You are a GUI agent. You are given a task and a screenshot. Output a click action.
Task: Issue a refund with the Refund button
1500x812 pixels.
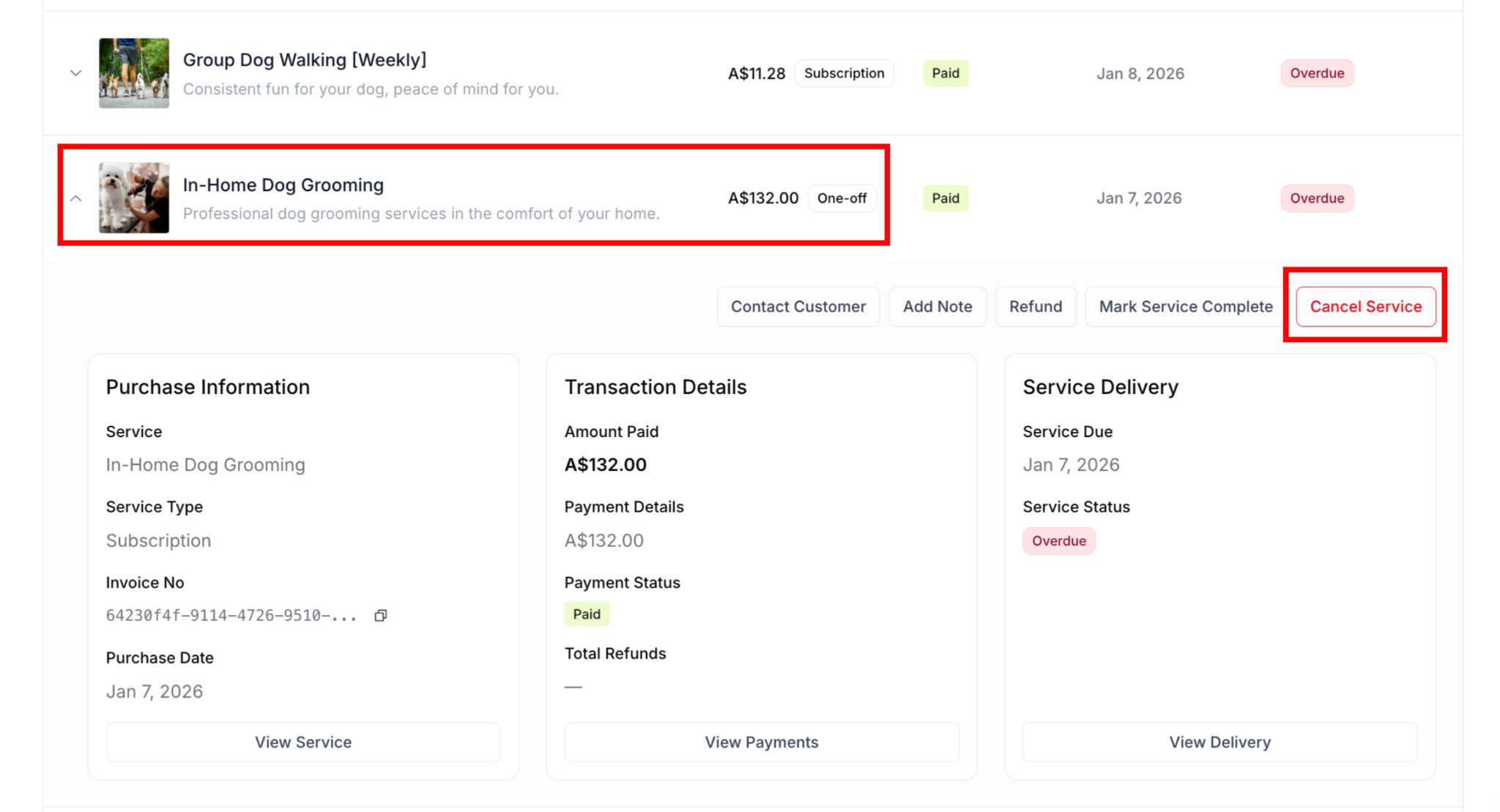tap(1035, 307)
